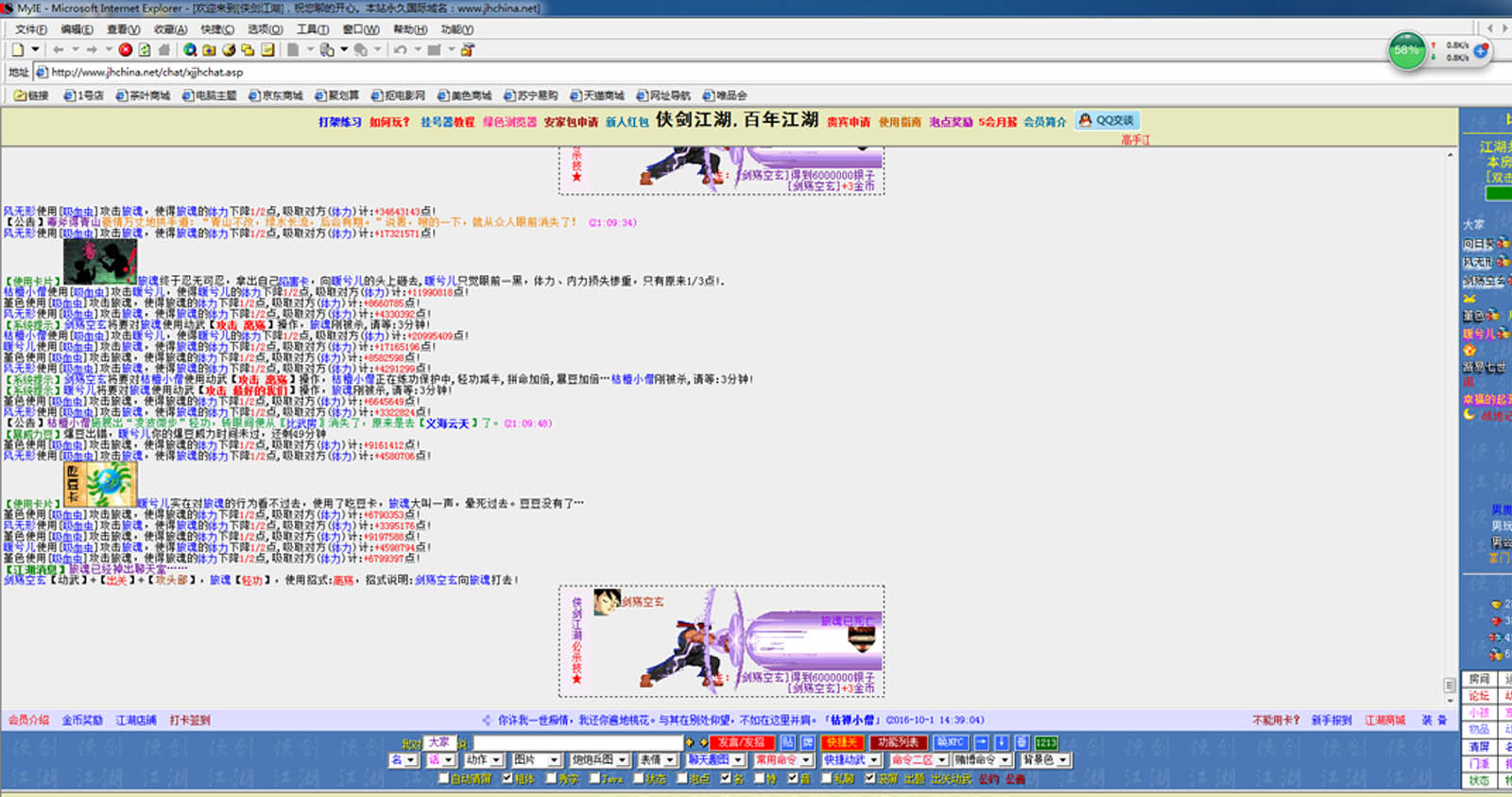Click the green 1213 counter icon
The width and height of the screenshot is (1512, 797).
tap(1046, 742)
